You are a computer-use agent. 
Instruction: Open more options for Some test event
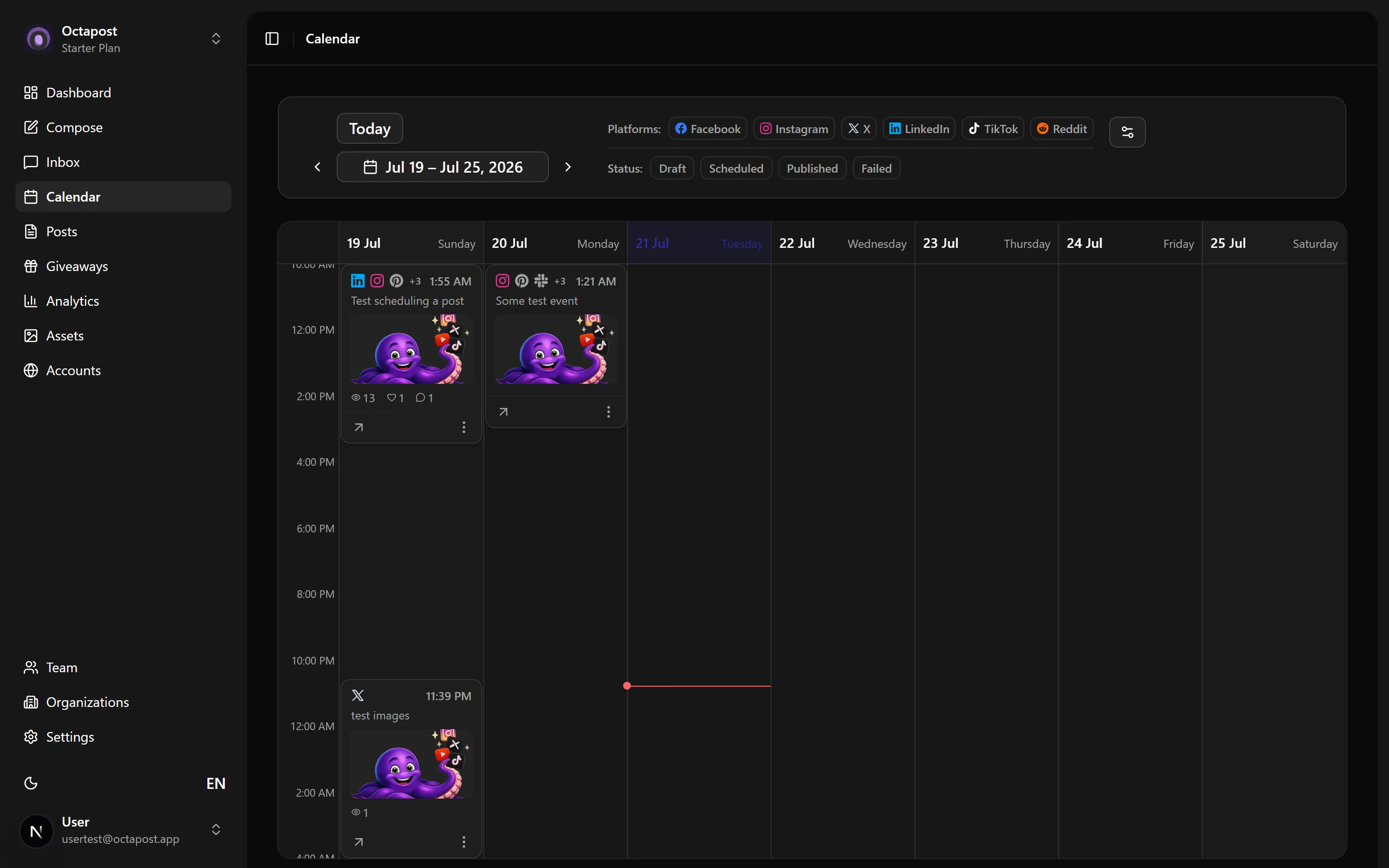(608, 412)
